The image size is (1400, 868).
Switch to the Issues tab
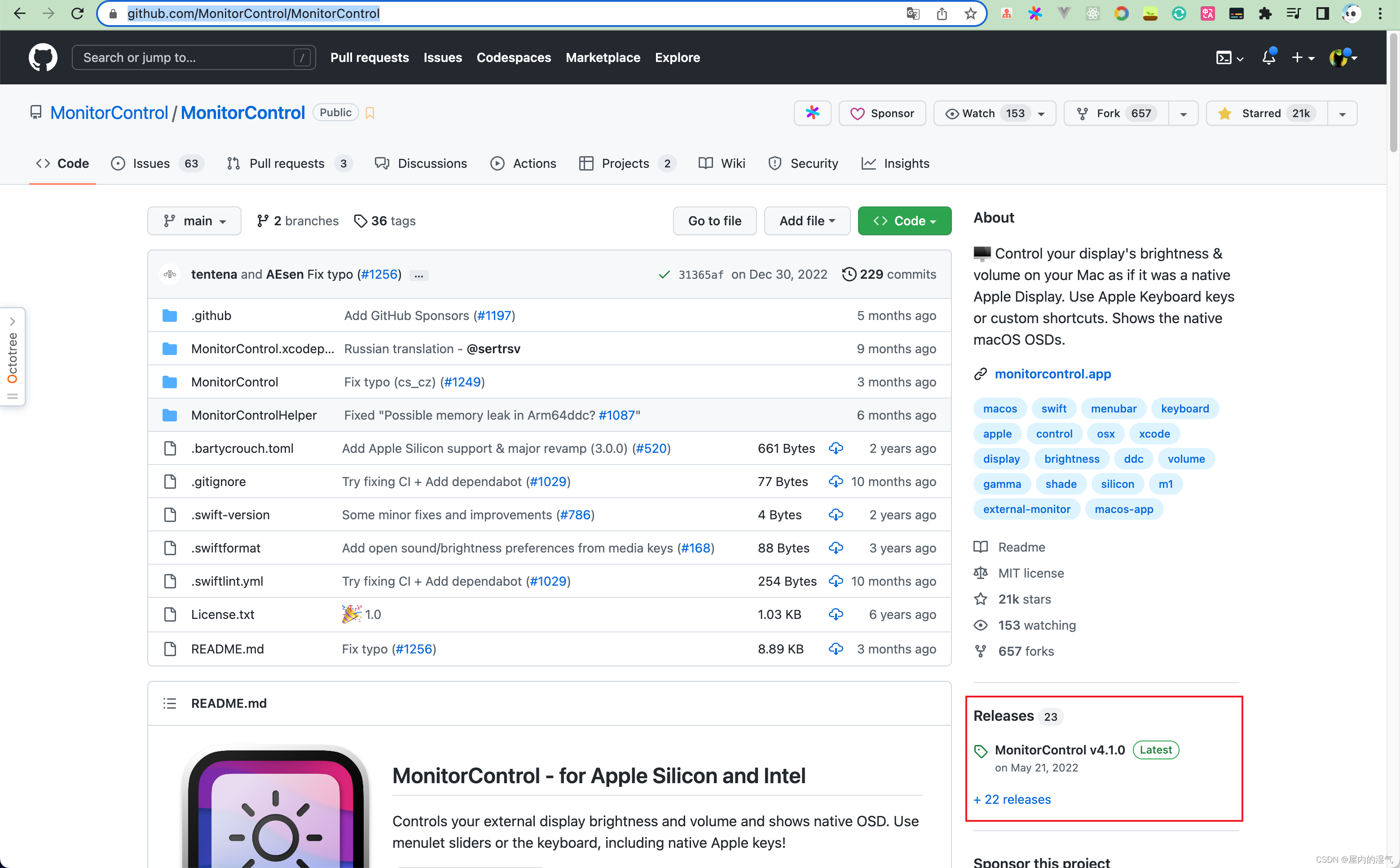pyautogui.click(x=157, y=164)
